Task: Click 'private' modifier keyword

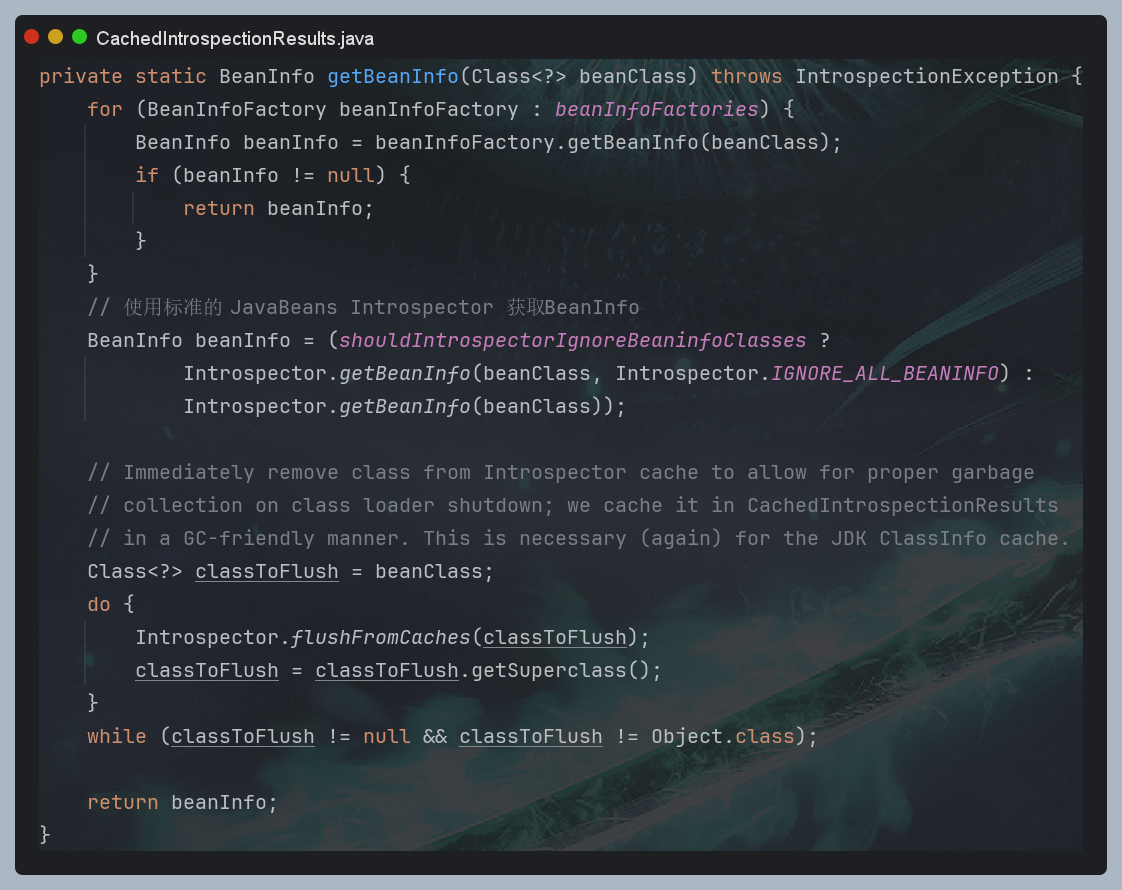Action: tap(81, 77)
